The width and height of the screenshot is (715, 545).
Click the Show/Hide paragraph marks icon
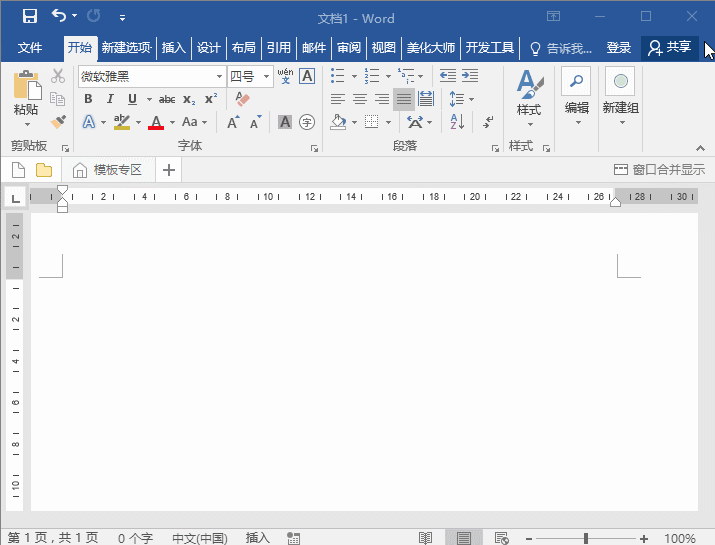(x=487, y=122)
